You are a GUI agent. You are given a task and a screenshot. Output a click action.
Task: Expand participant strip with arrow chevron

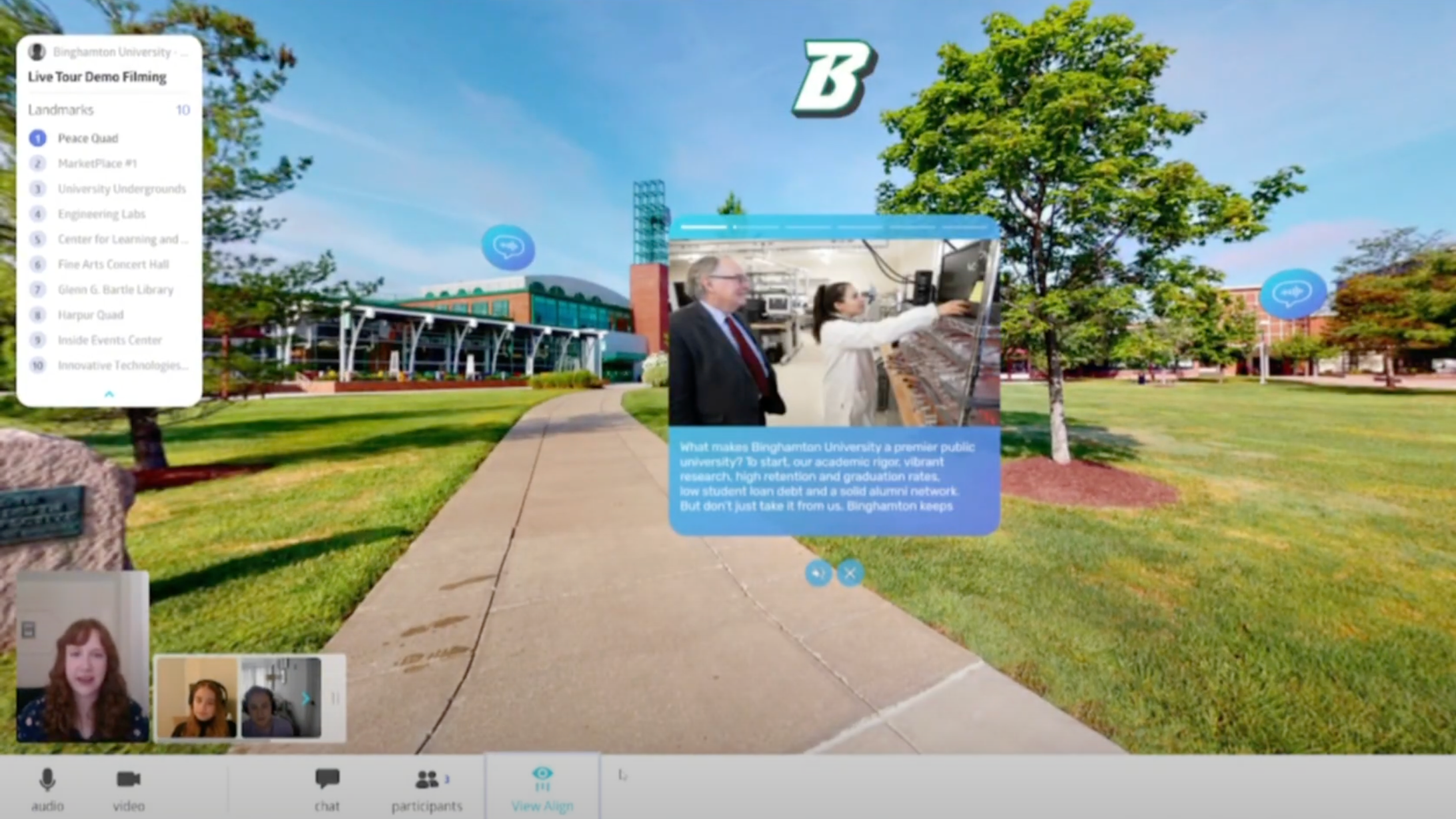[x=307, y=698]
